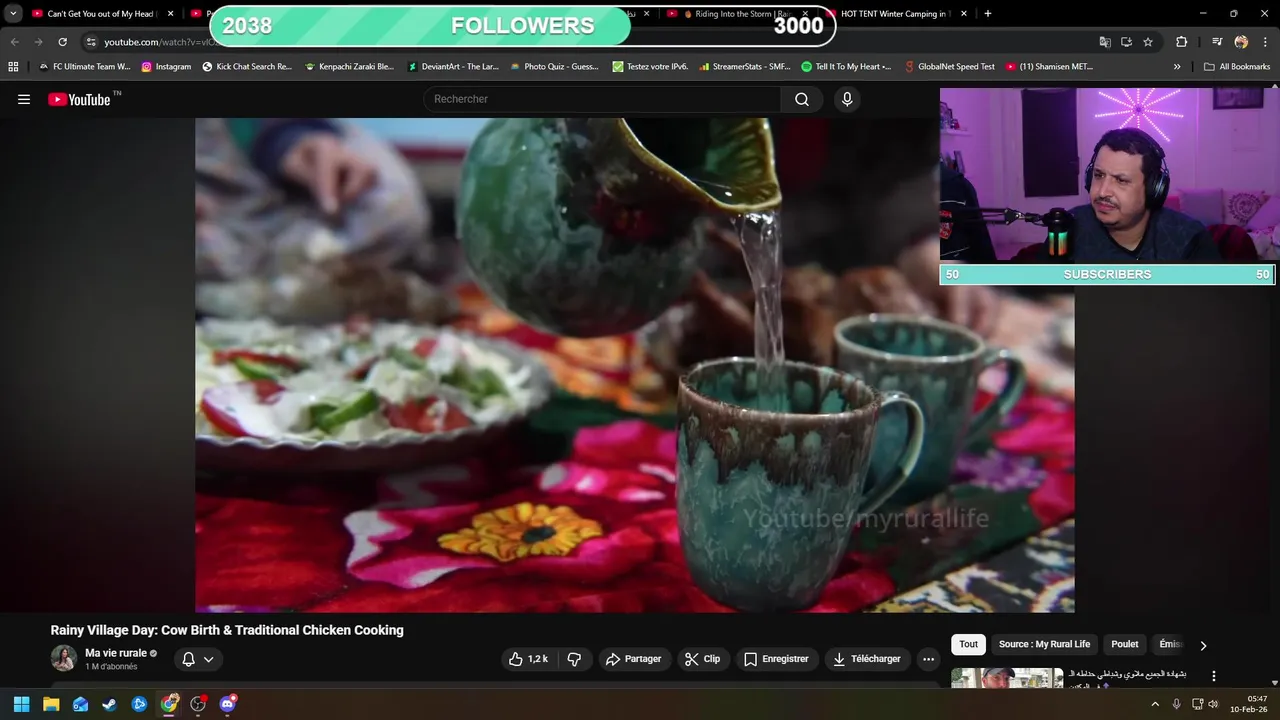Share the video via Partager
Screen dimensions: 1280x720
point(633,659)
